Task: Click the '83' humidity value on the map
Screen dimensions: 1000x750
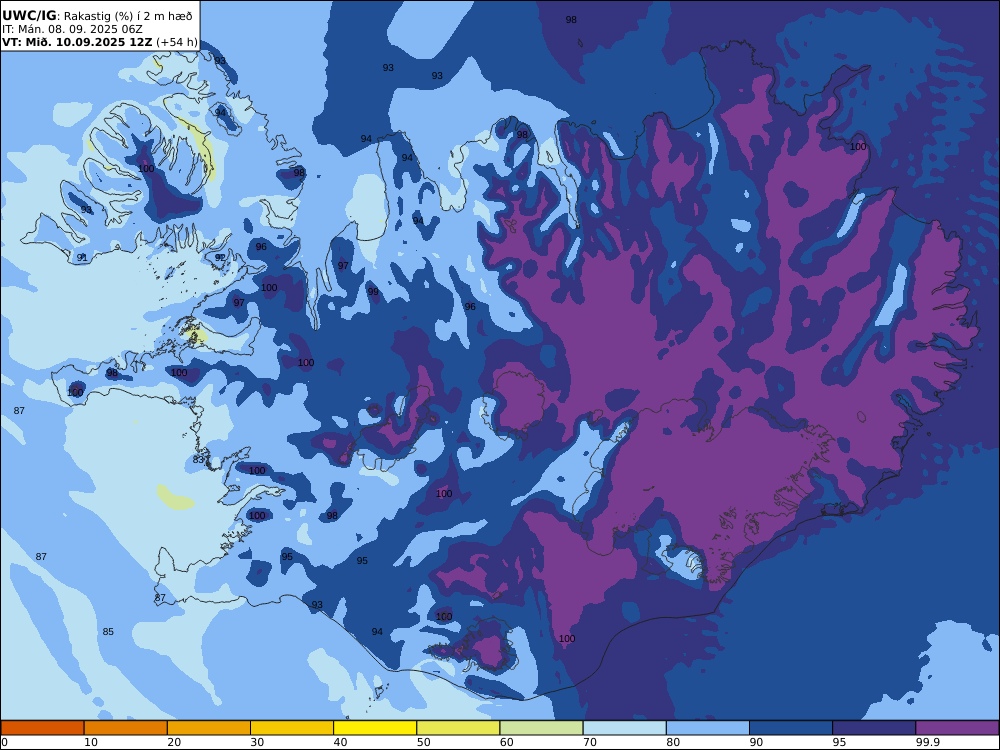Action: (x=198, y=460)
